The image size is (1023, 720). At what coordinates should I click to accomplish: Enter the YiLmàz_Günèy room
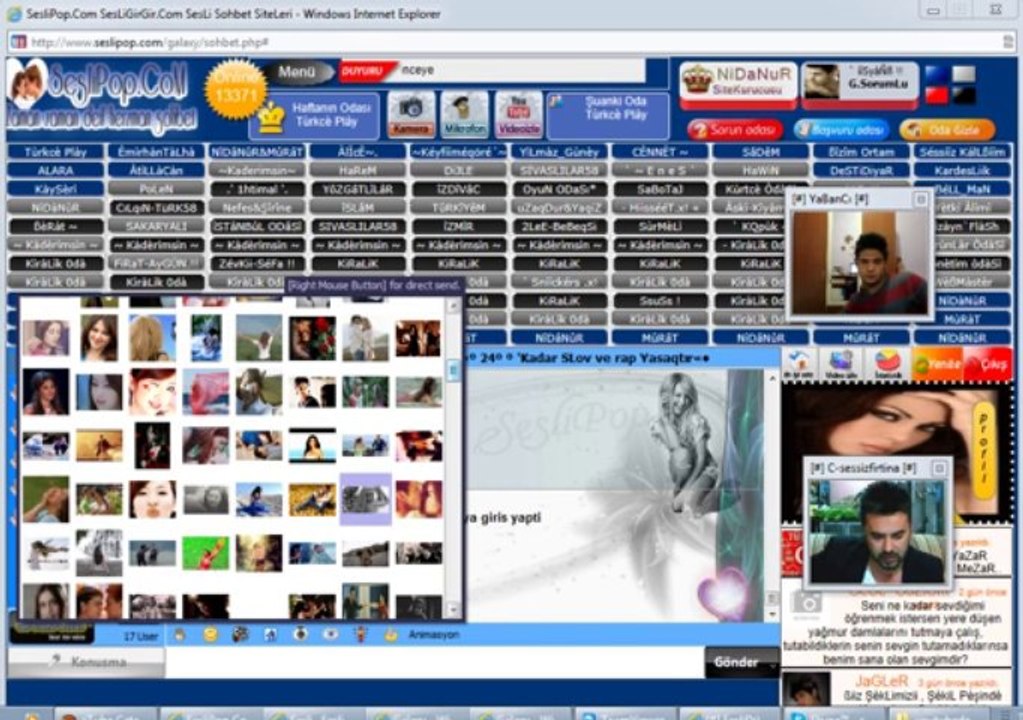click(x=559, y=152)
